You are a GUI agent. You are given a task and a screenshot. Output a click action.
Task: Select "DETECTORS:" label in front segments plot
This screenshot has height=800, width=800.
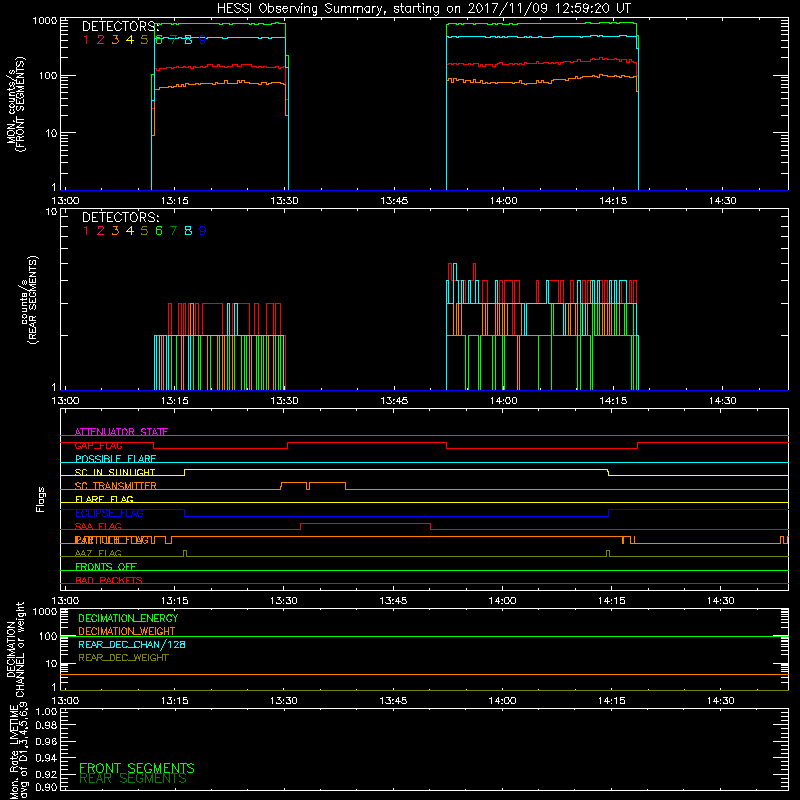120,27
